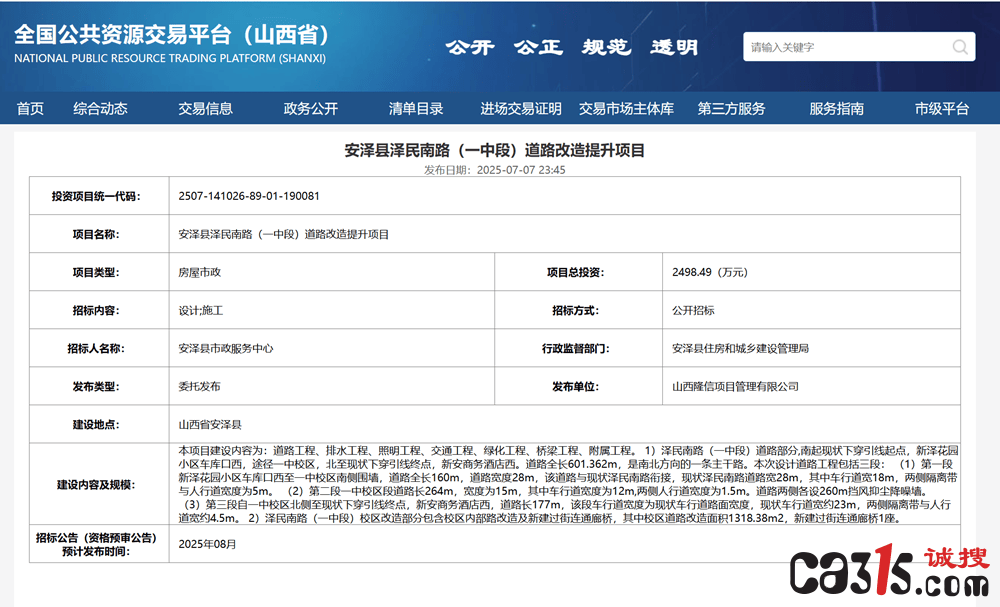The width and height of the screenshot is (1000, 607).
Task: Go to the 综合动态 menu
Action: pos(100,109)
